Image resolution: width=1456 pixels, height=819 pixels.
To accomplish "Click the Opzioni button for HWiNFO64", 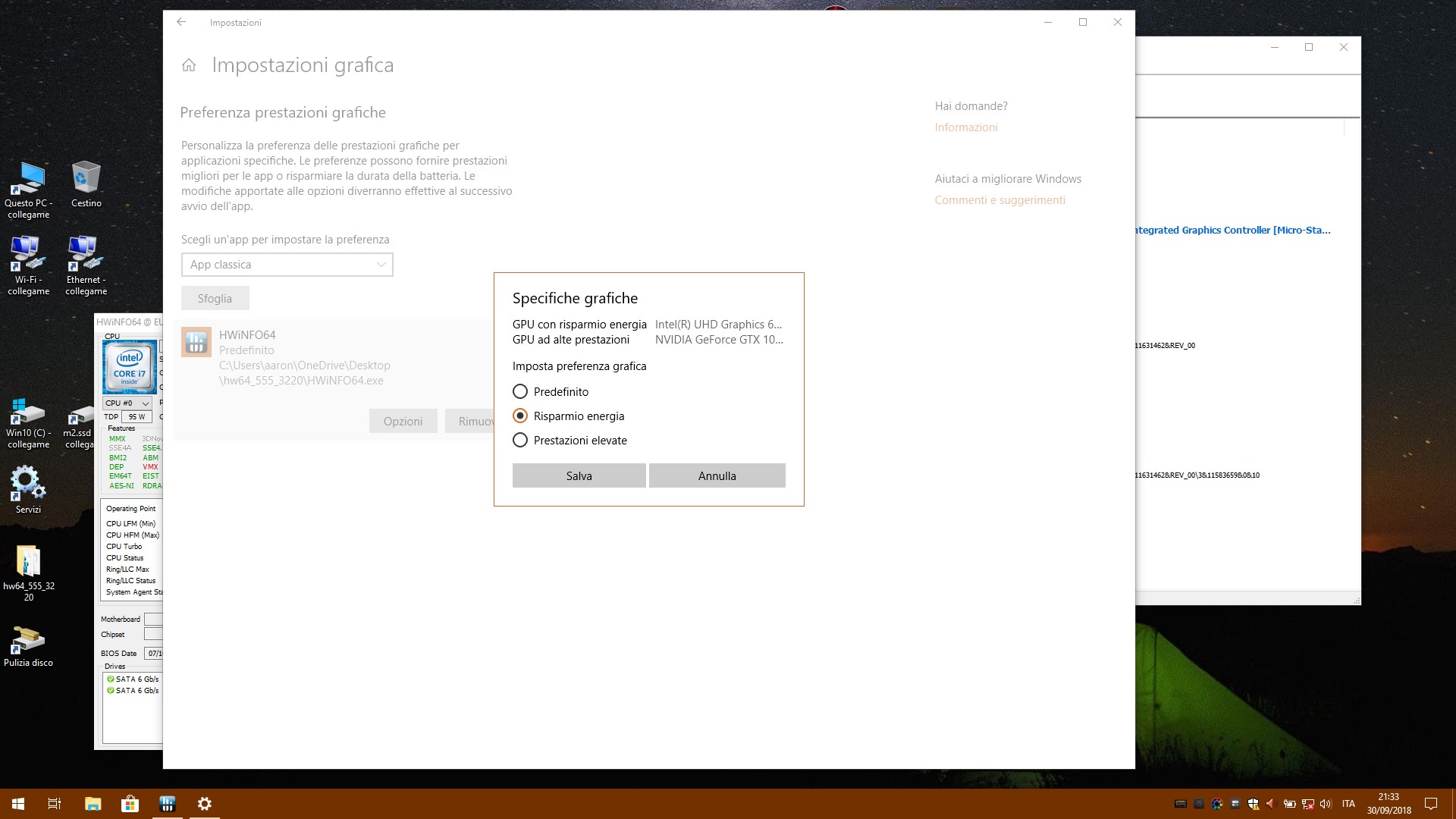I will tap(403, 421).
